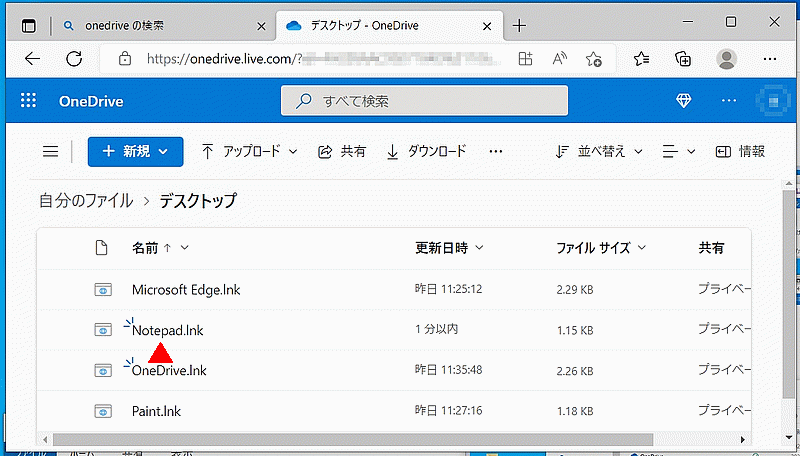
Task: Open the Favorites list icon
Action: pos(642,59)
